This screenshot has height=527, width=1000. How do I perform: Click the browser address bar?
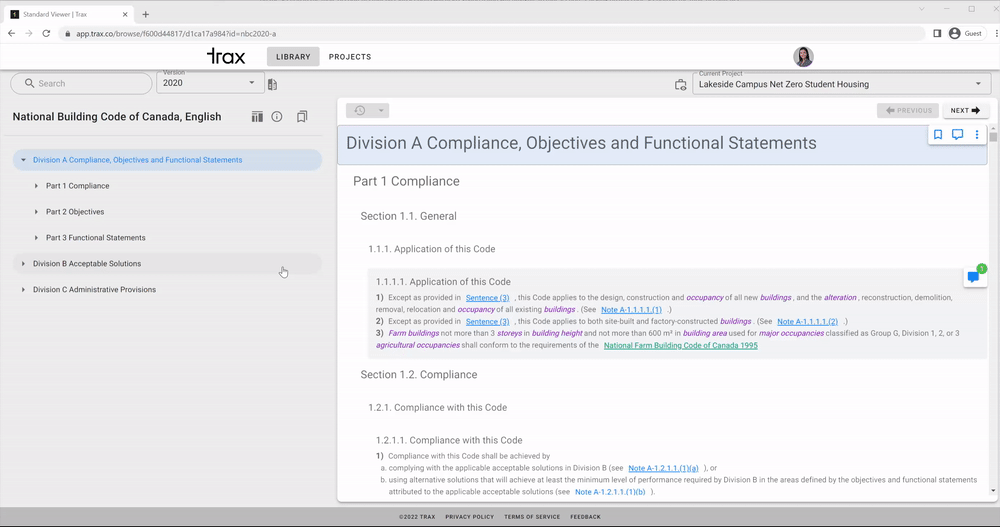coord(491,33)
